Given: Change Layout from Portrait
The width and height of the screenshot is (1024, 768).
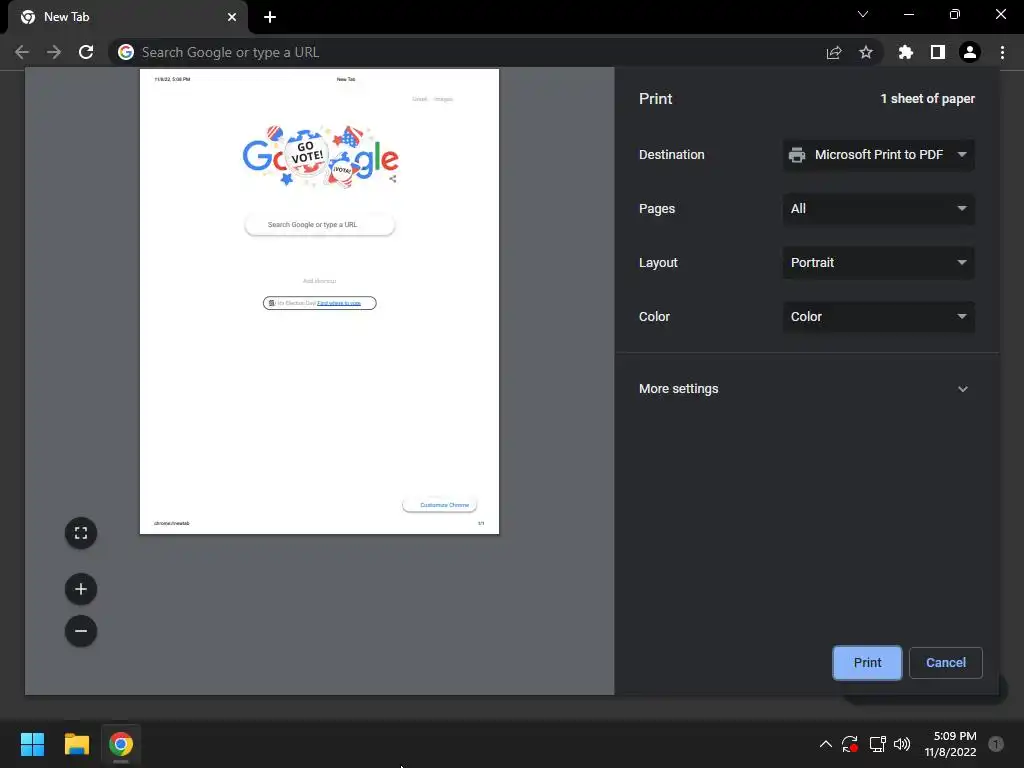Looking at the screenshot, I should pyautogui.click(x=878, y=263).
